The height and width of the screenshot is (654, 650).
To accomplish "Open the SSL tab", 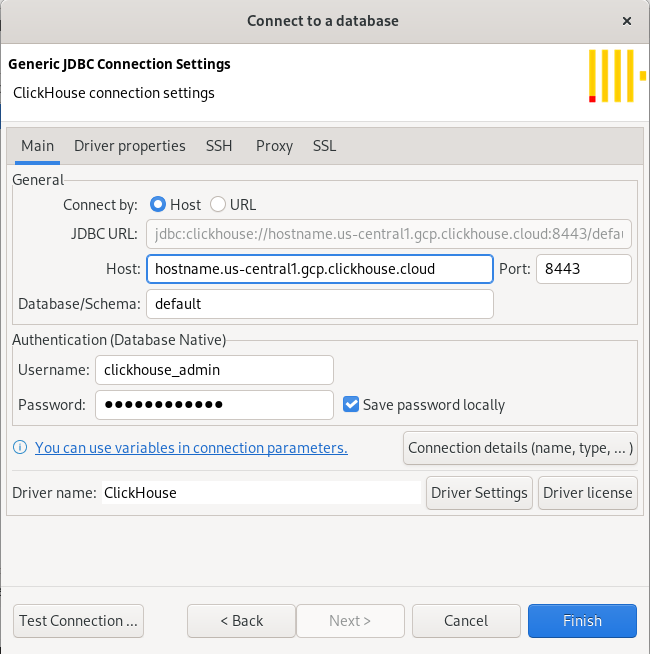I will pos(324,146).
